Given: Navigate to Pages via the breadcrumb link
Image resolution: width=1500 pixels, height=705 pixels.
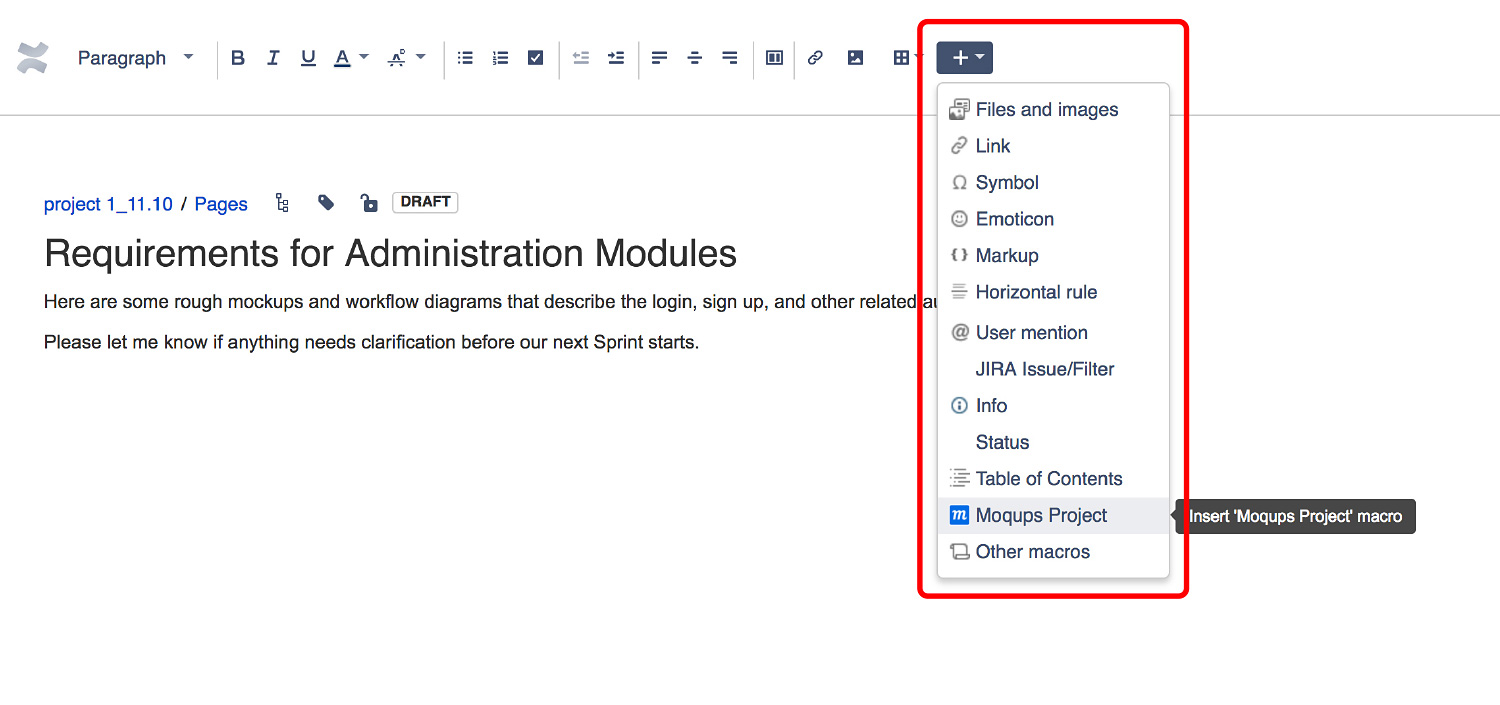Looking at the screenshot, I should (221, 204).
